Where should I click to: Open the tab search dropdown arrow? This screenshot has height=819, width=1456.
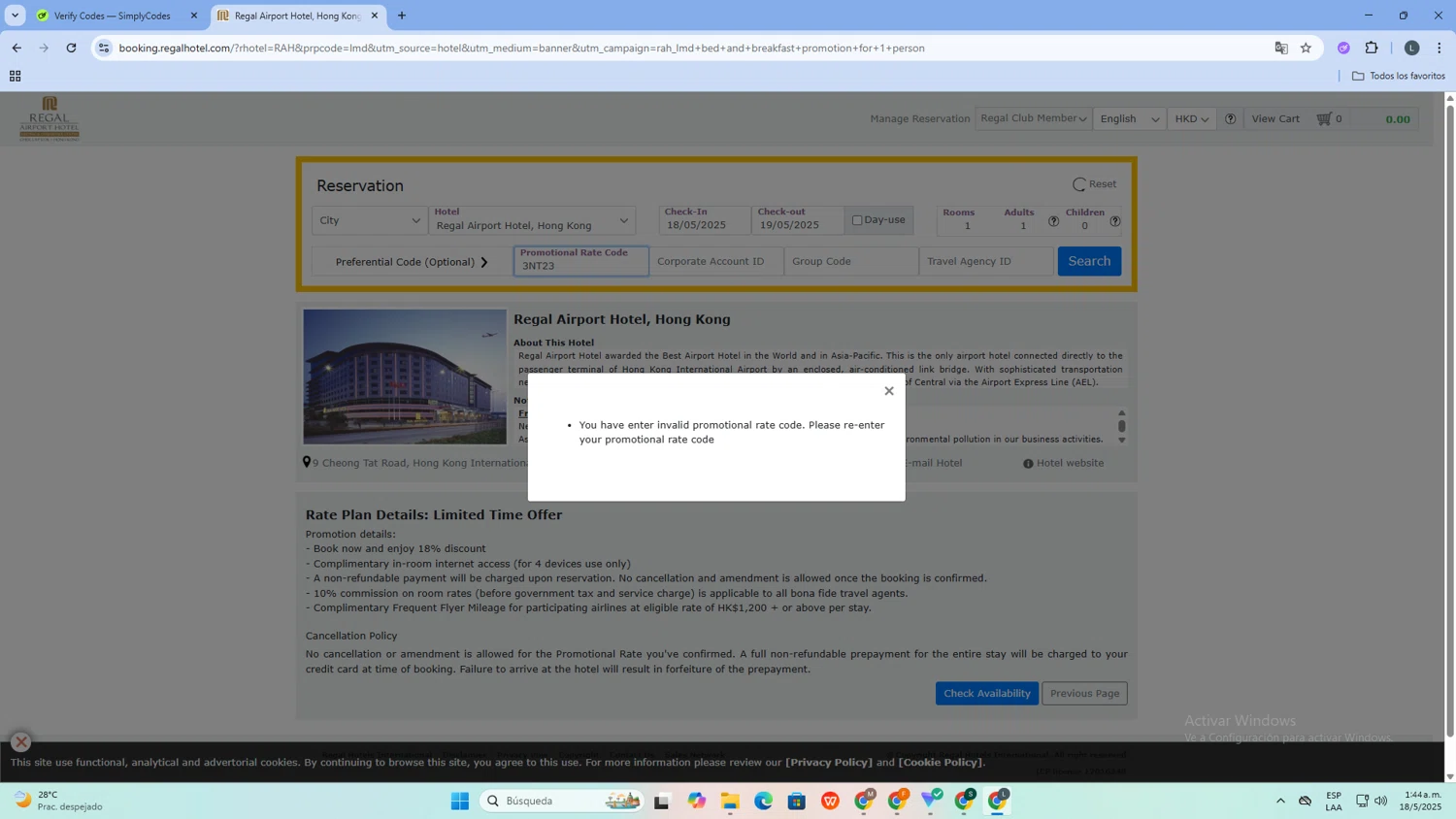(x=15, y=16)
